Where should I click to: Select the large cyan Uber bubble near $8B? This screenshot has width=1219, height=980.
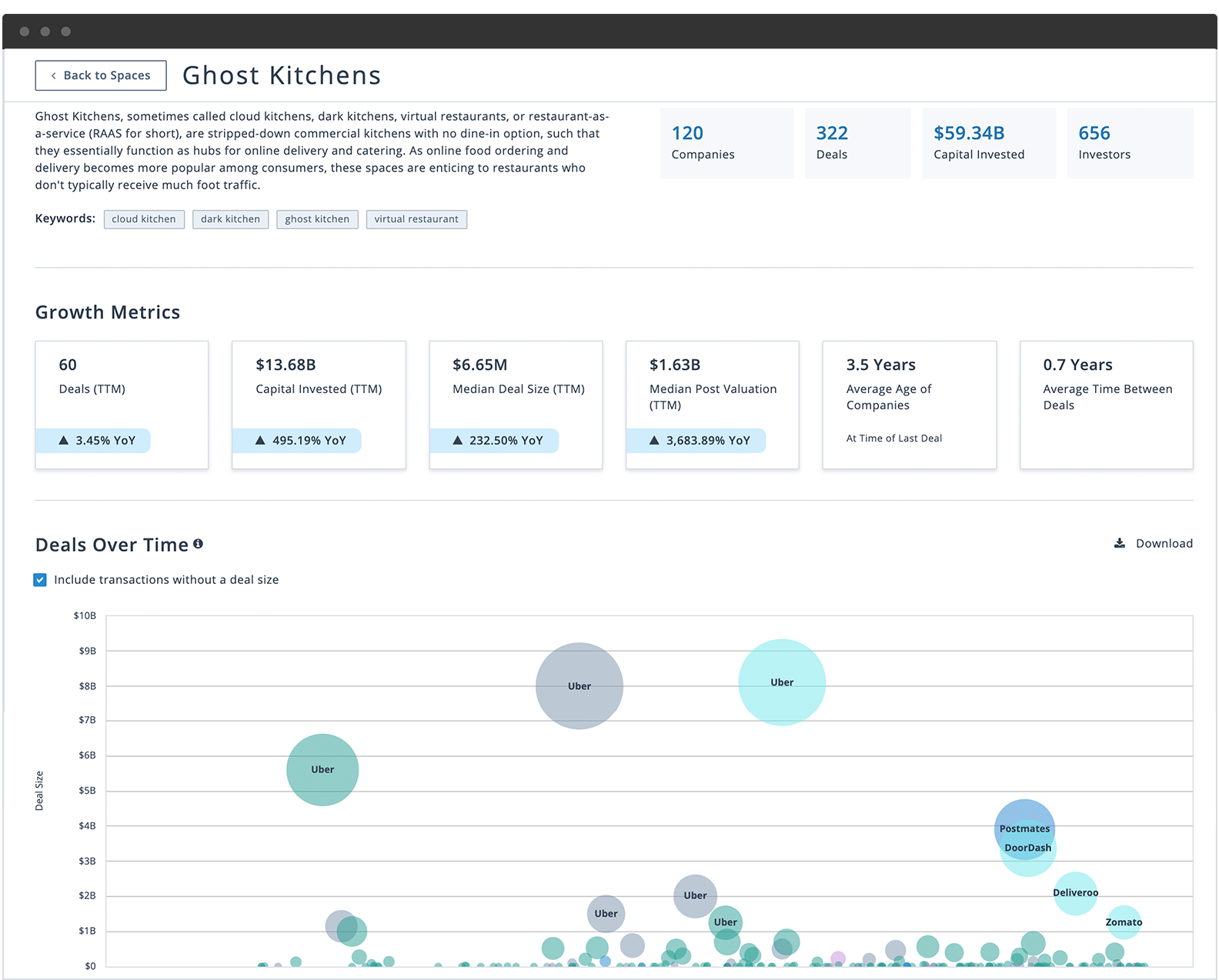coord(782,682)
